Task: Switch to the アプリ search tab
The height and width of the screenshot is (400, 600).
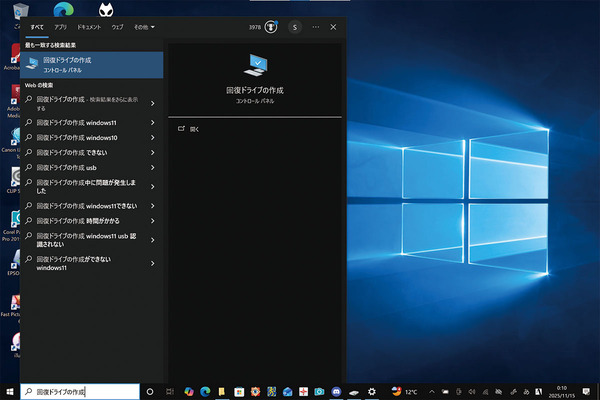Action: [60, 27]
